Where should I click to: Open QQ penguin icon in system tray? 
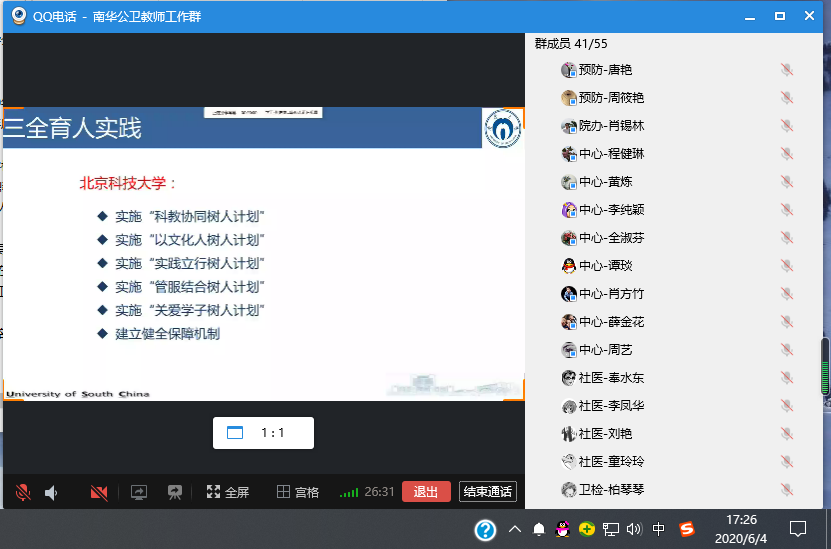pyautogui.click(x=563, y=529)
